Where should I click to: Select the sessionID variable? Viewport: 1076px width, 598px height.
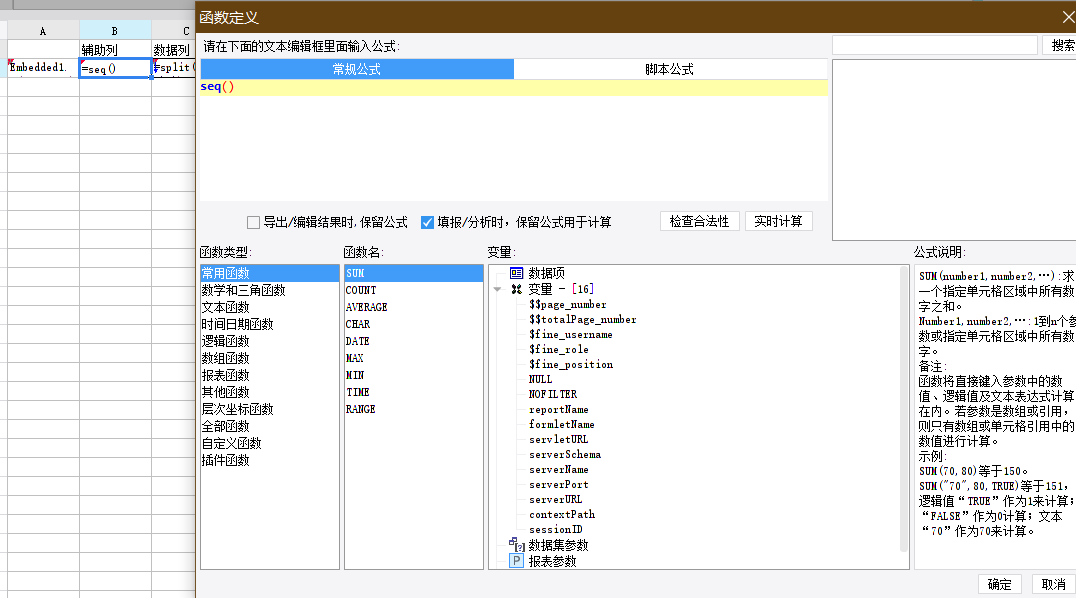click(x=556, y=530)
